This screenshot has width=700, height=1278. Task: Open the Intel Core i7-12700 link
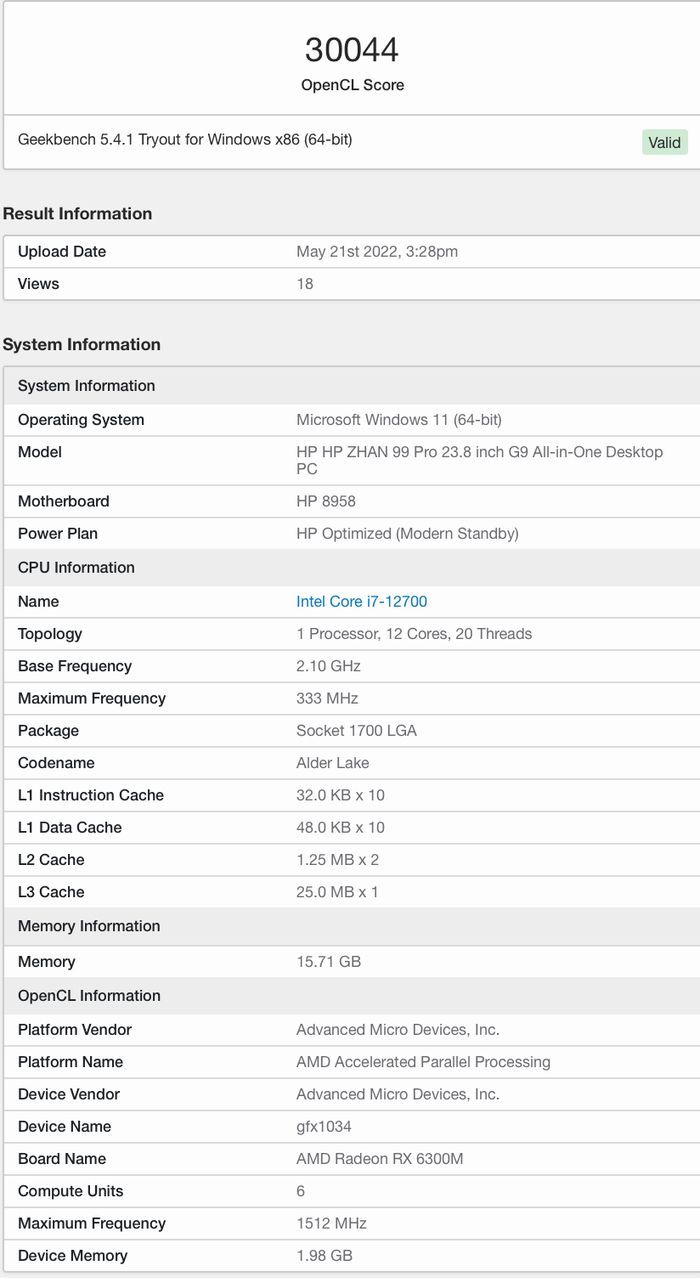tap(361, 601)
